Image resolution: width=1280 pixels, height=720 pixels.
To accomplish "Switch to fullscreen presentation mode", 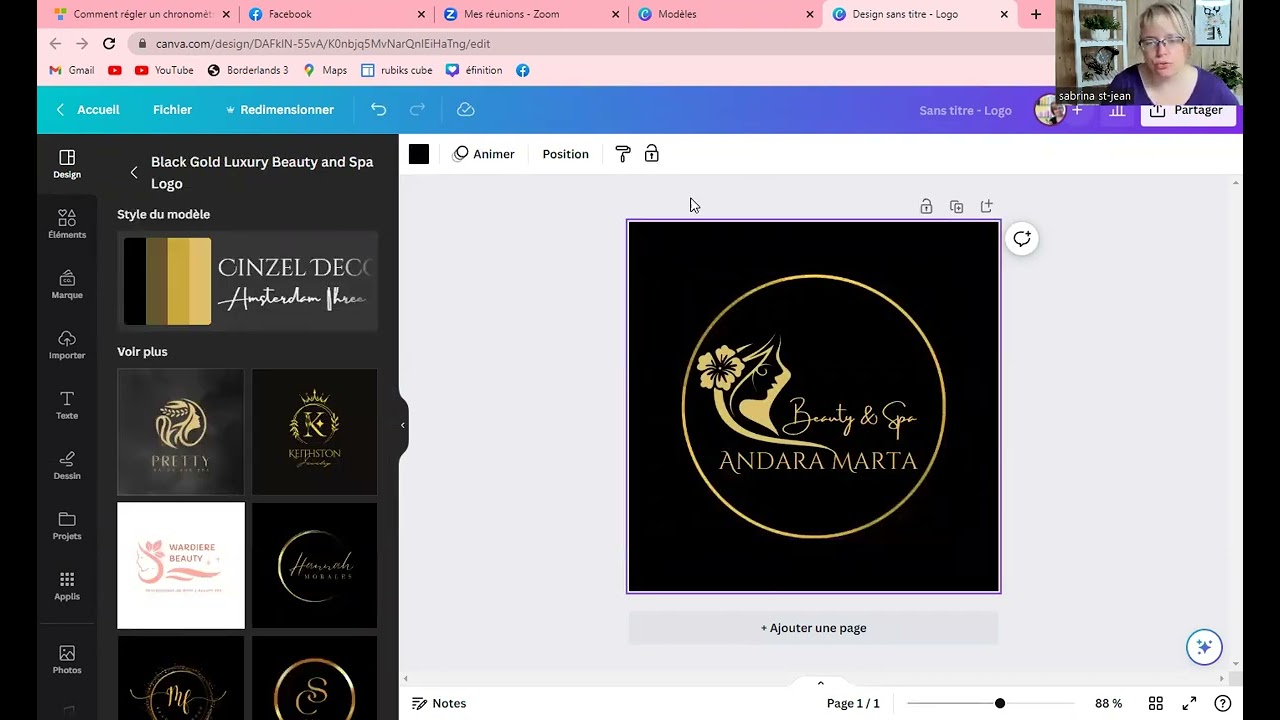I will point(1189,703).
